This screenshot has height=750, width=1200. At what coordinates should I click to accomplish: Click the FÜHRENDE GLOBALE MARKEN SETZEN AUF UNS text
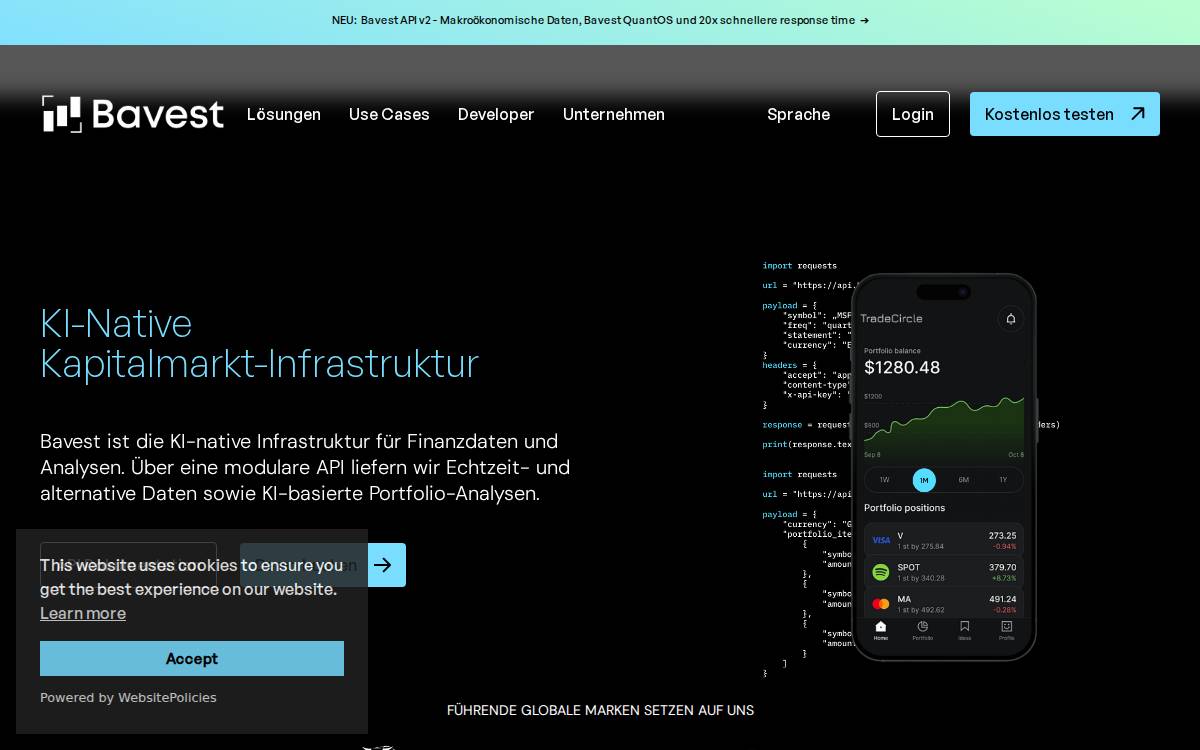600,710
